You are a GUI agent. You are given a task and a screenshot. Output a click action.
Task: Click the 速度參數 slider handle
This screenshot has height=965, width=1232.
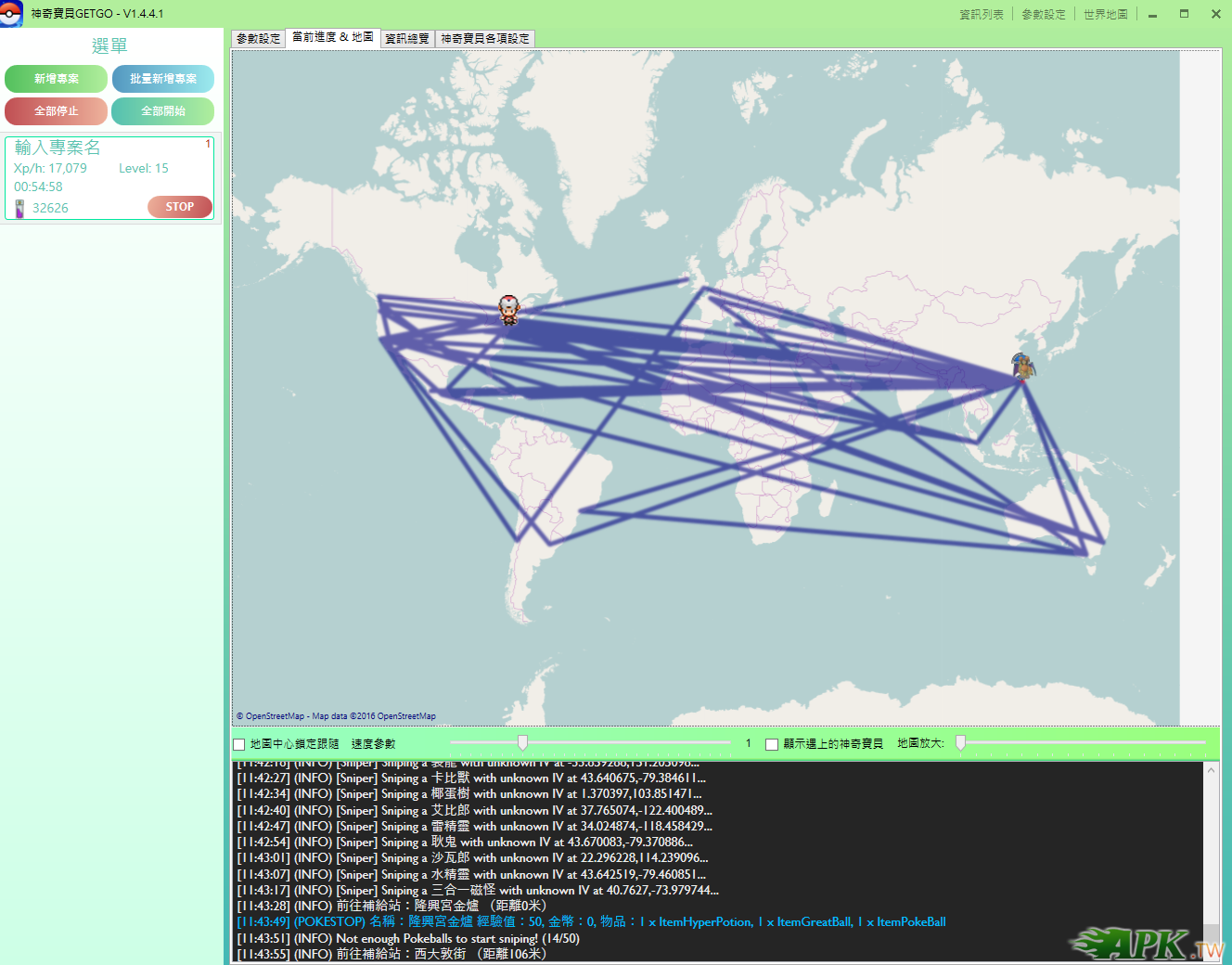[522, 742]
